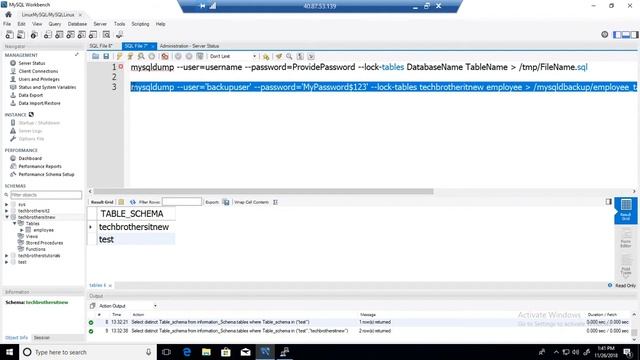Rollback the transaction icon
The width and height of the screenshot is (640, 360).
tap(189, 56)
